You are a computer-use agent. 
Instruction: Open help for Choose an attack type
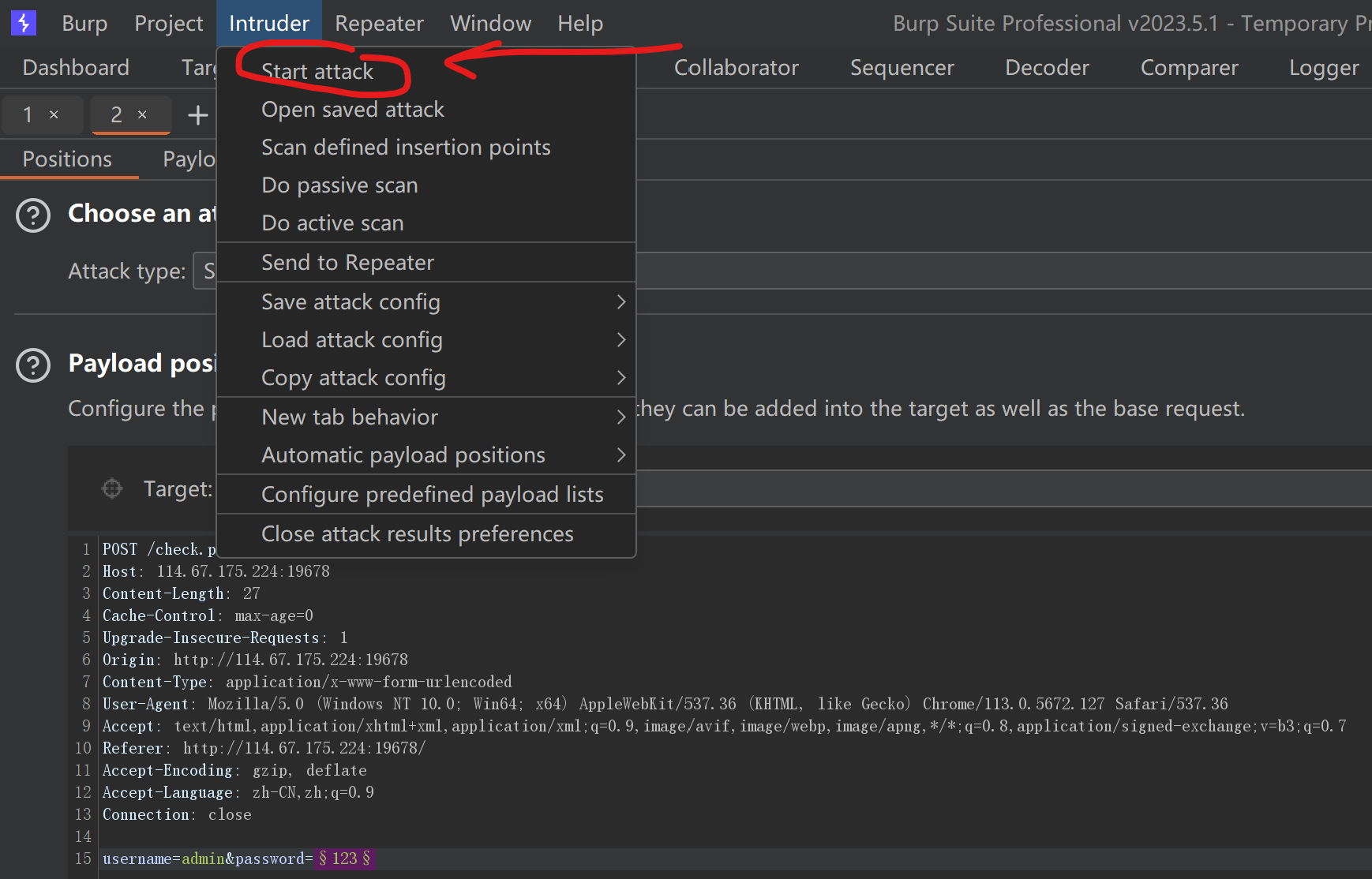click(33, 215)
